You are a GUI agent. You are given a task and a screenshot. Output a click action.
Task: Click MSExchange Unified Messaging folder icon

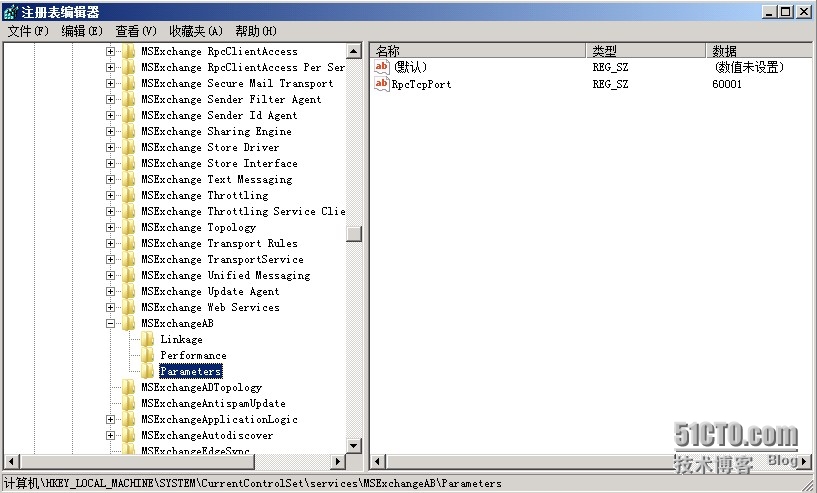(128, 276)
